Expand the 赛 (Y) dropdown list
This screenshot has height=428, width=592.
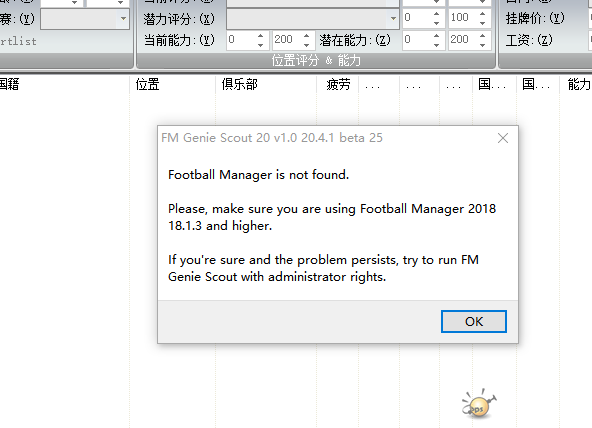point(123,18)
